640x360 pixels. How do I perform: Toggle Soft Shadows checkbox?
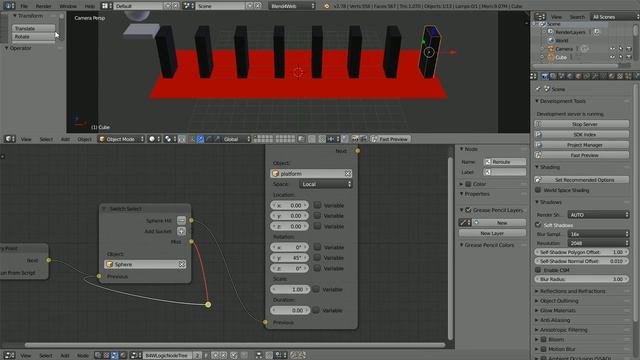pyautogui.click(x=538, y=225)
